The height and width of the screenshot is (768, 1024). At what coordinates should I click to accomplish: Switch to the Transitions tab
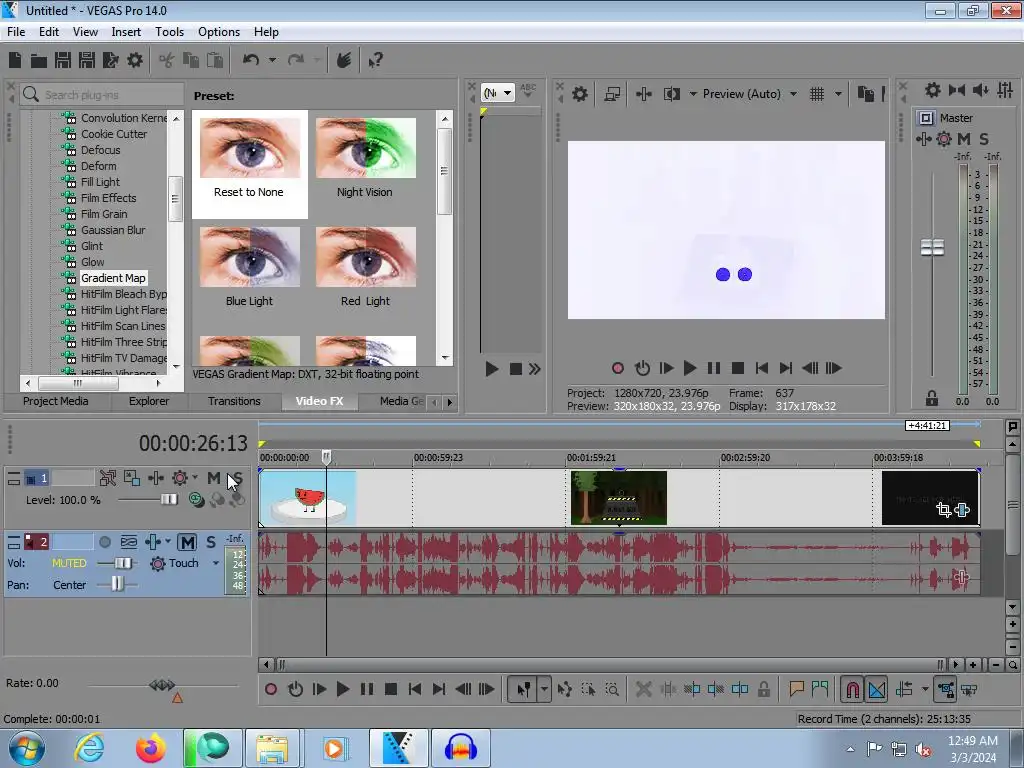(234, 401)
